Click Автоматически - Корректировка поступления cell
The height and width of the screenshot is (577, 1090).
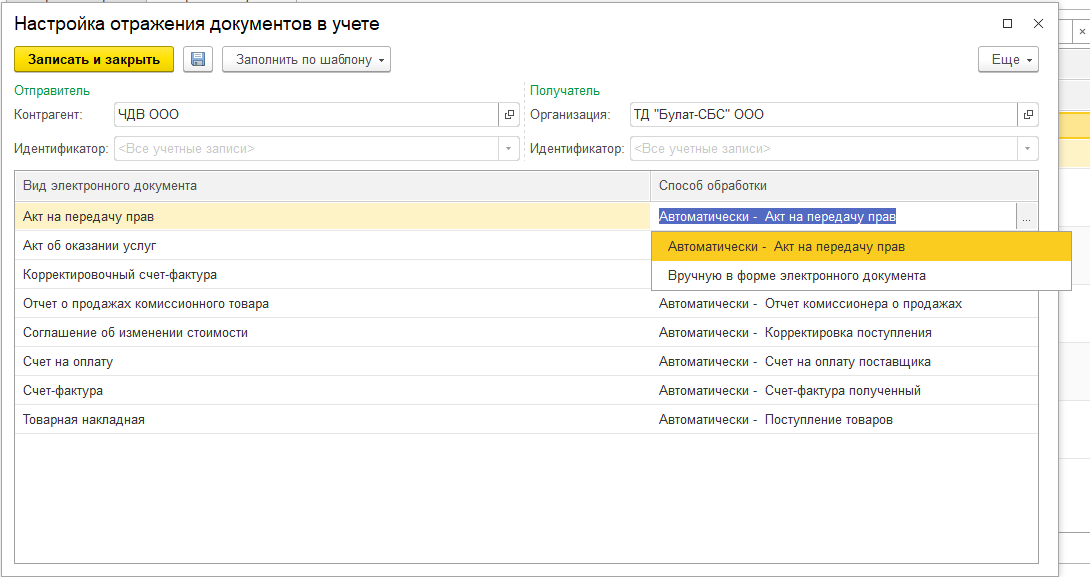[844, 333]
